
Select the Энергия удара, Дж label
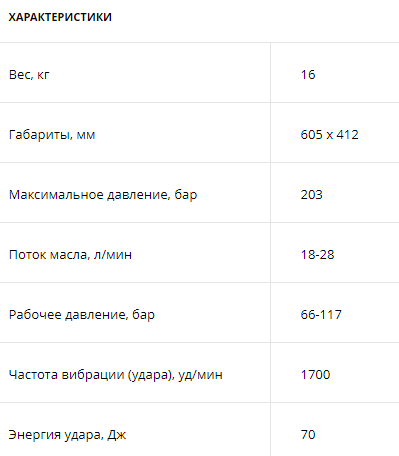tap(67, 435)
